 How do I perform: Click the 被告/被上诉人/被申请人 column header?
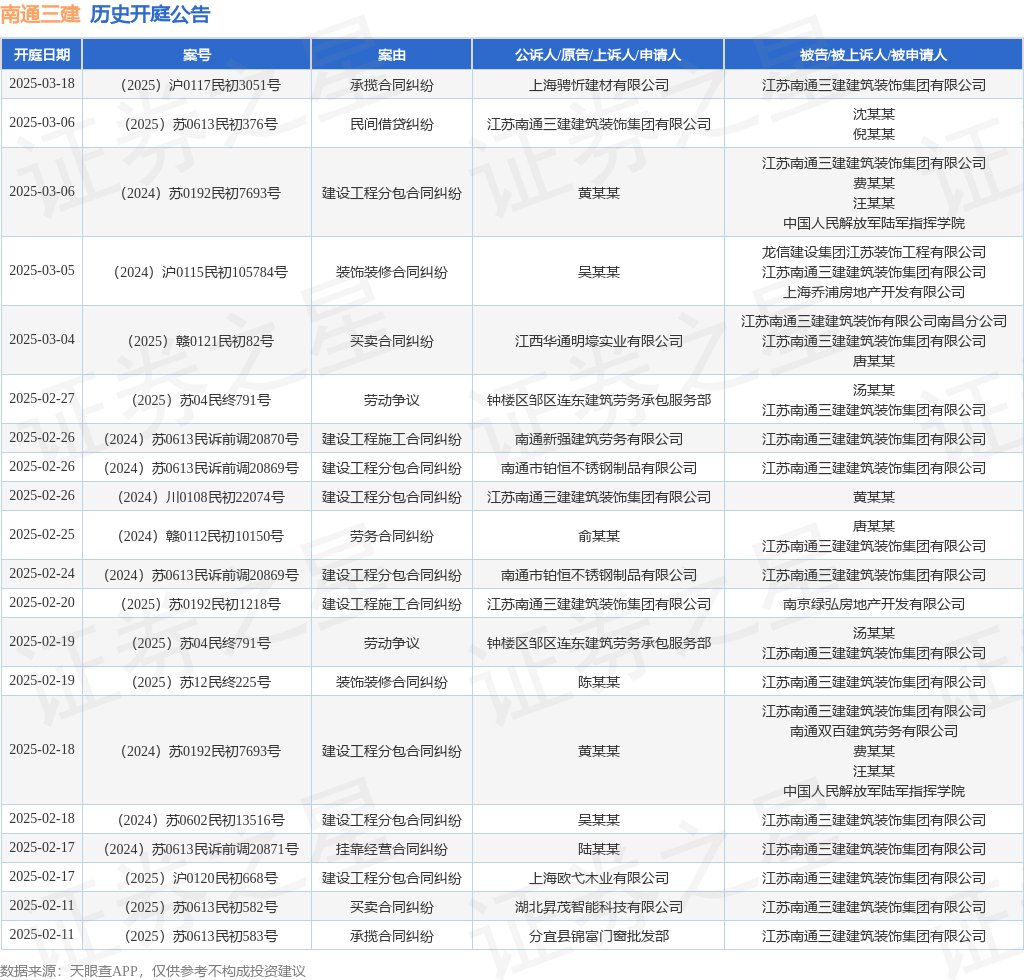point(874,55)
